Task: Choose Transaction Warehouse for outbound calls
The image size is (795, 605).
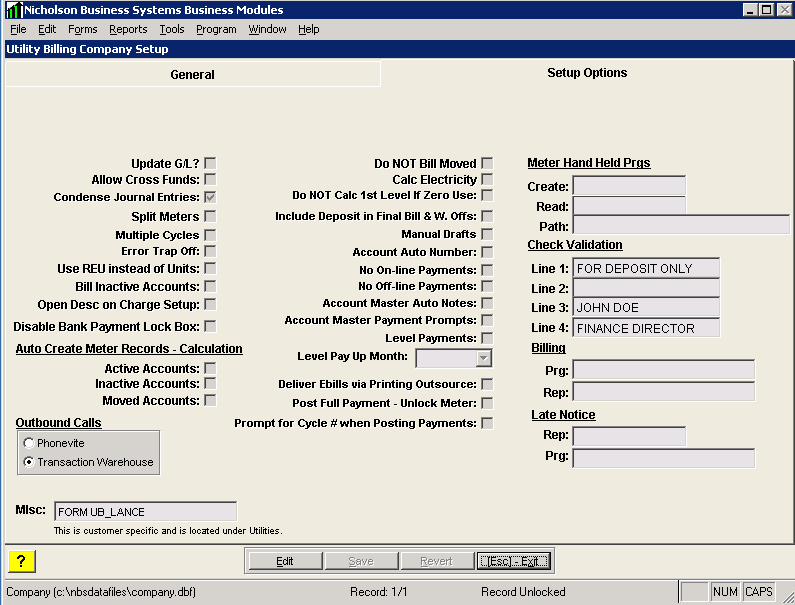Action: pos(29,462)
